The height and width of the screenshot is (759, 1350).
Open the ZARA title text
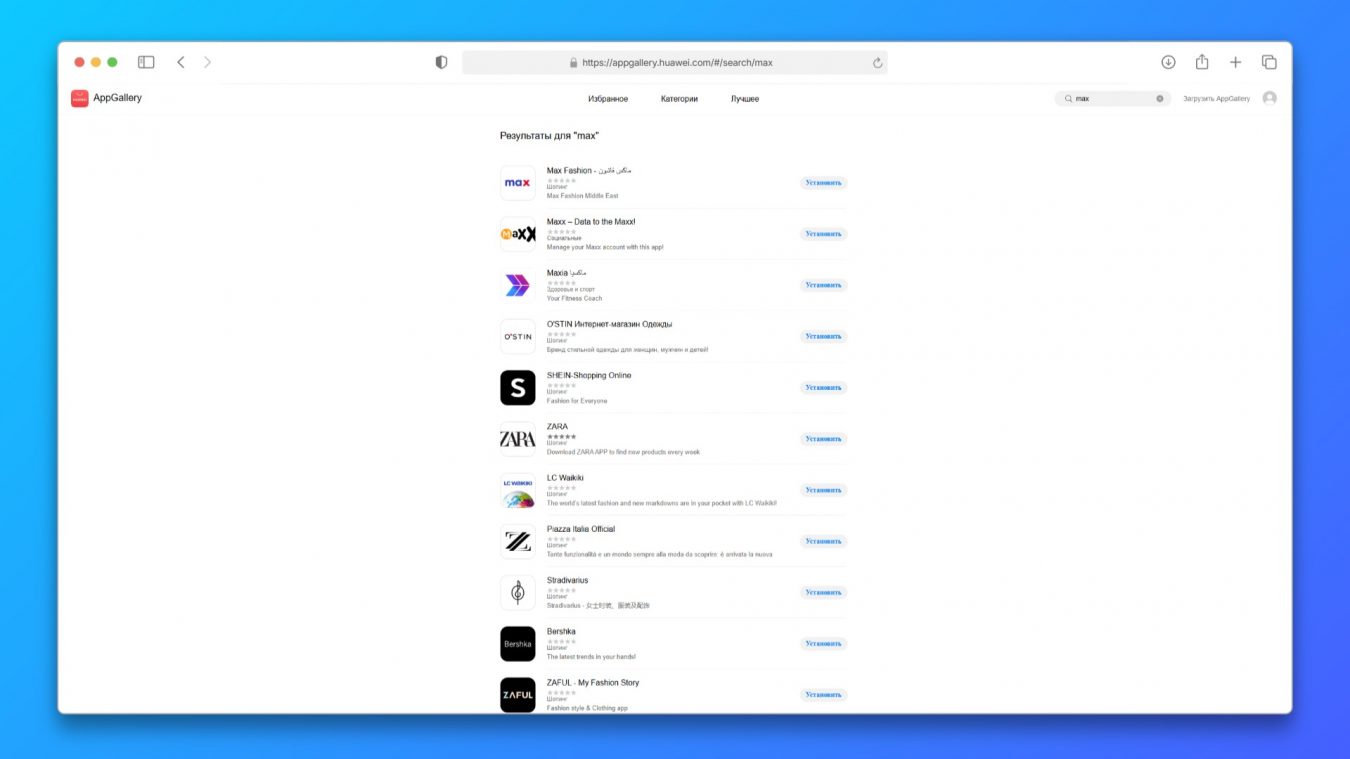557,427
